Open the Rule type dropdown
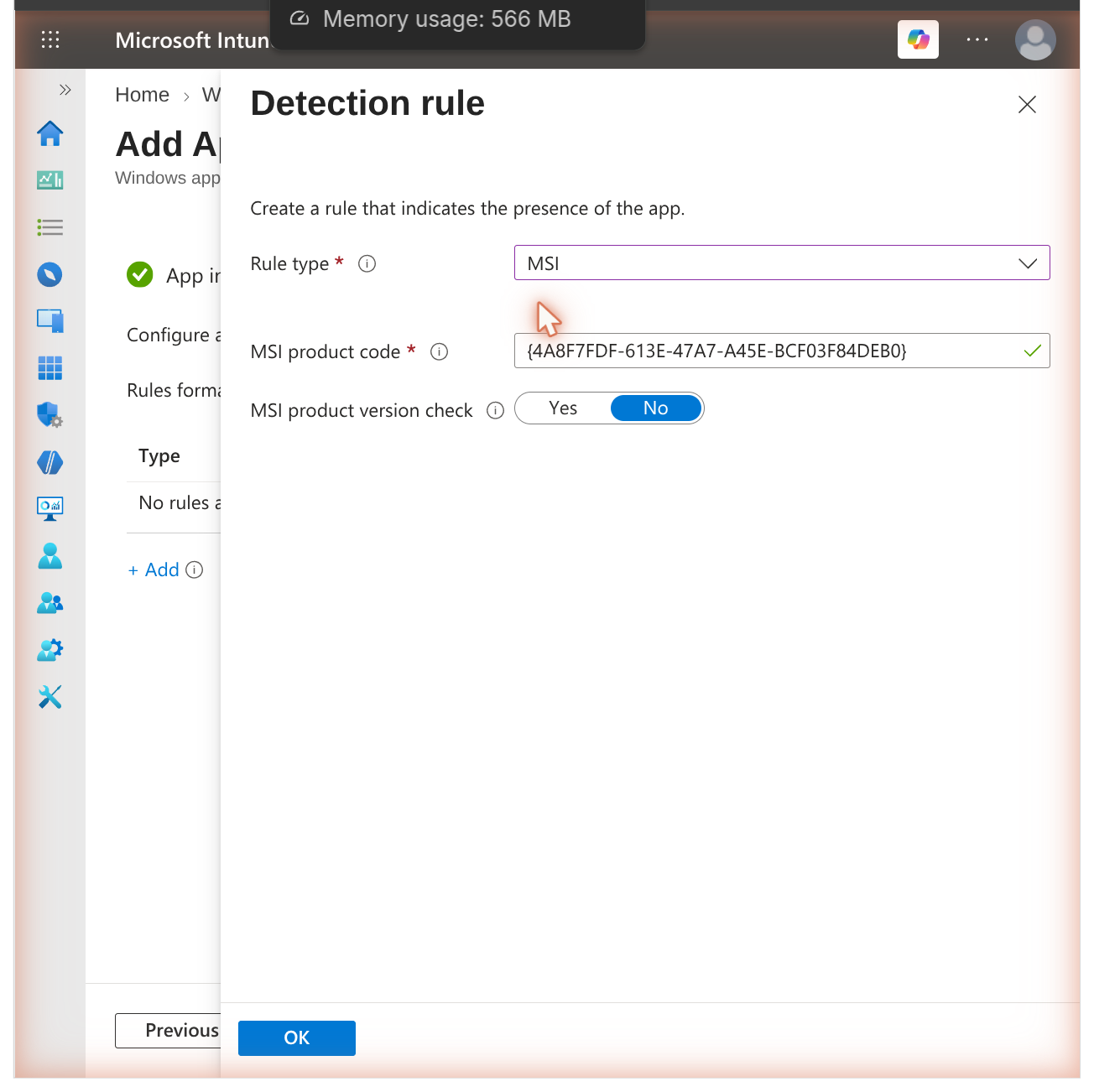1094x1092 pixels. pyautogui.click(x=782, y=263)
